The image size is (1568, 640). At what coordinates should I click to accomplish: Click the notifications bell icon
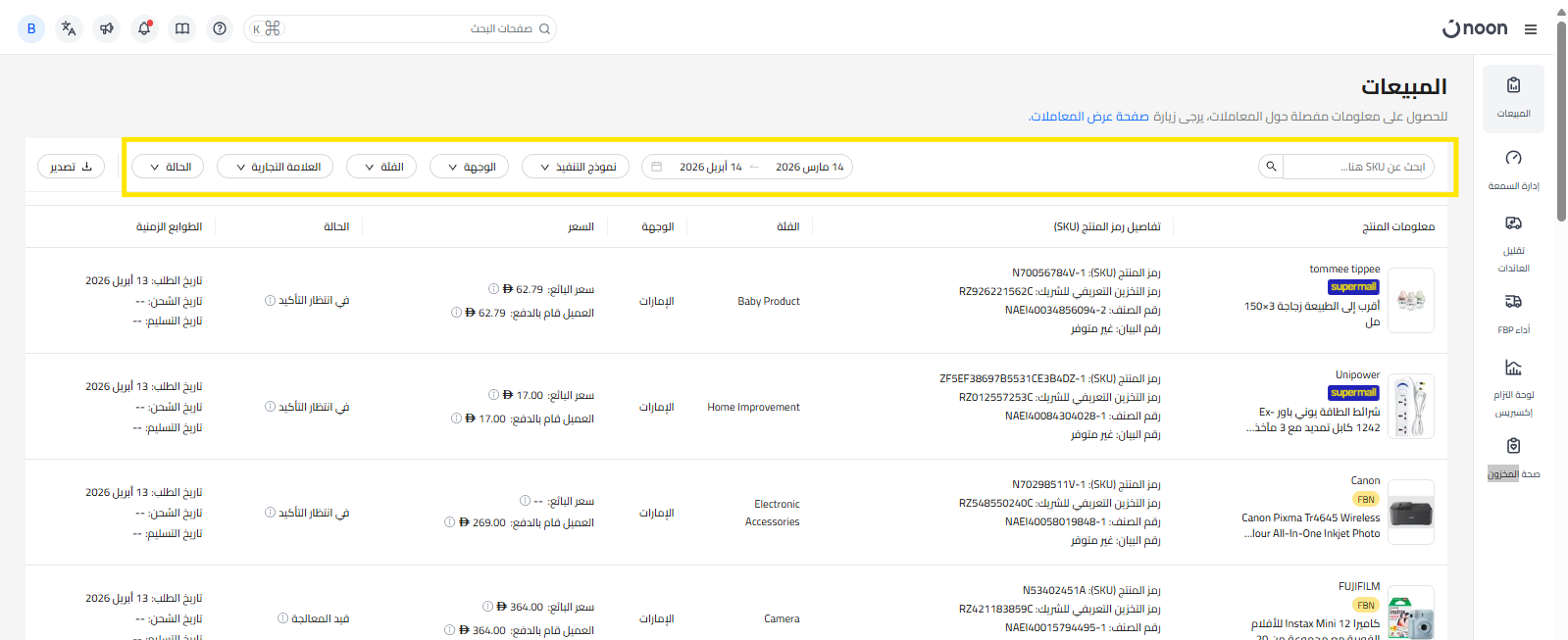click(x=144, y=28)
